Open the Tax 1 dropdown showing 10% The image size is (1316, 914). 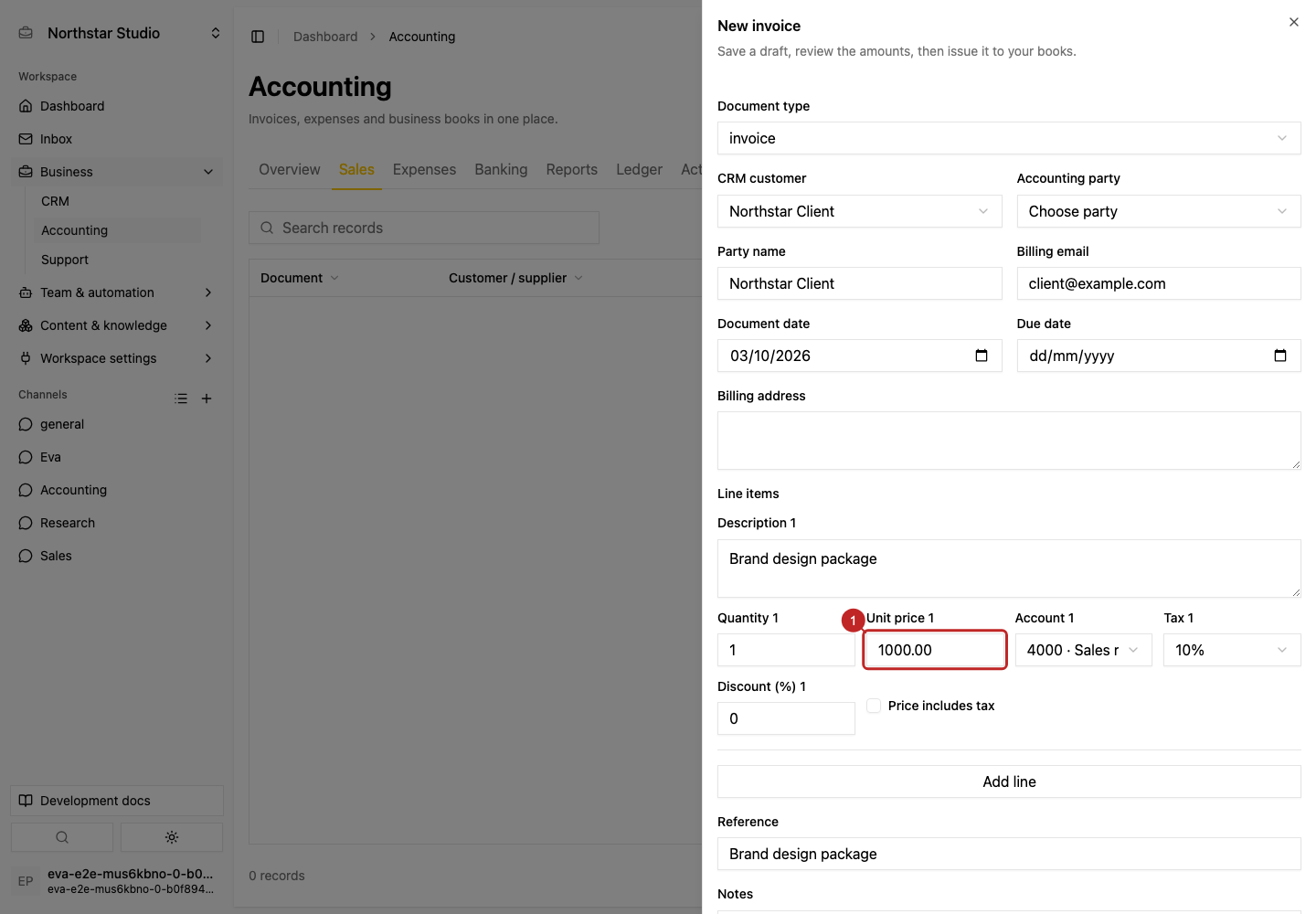(1232, 650)
